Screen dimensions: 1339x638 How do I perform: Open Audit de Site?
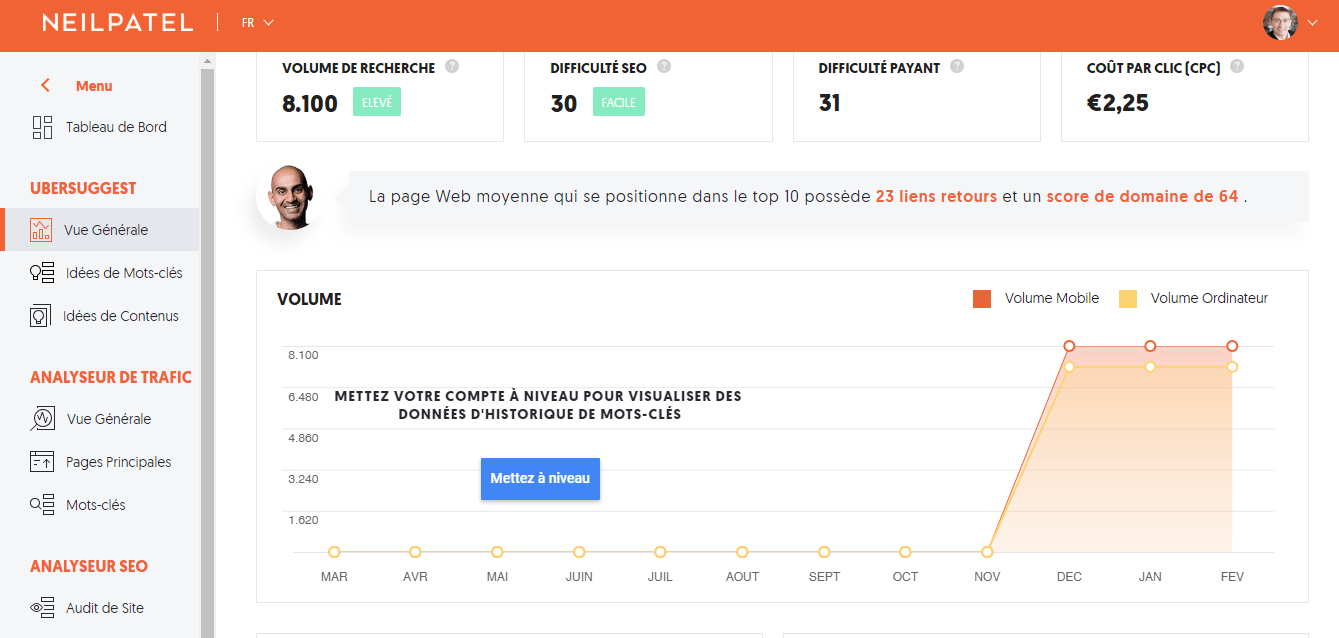coord(105,608)
